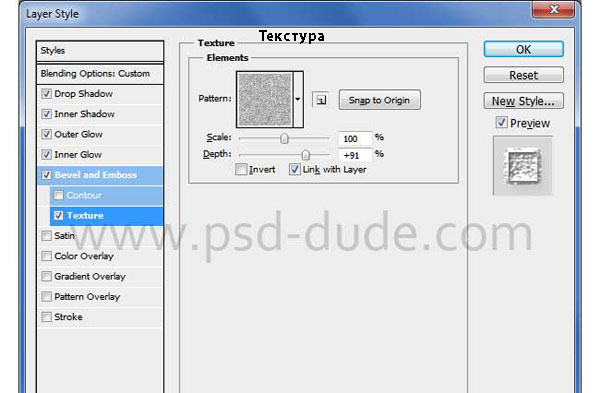Close the Layer Style dialog

point(553,9)
